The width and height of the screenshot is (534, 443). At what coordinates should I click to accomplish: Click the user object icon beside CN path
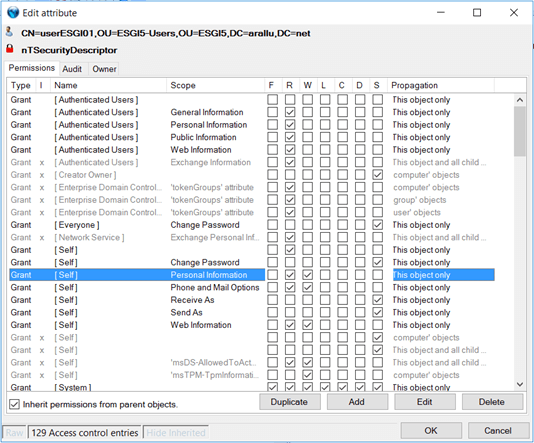[x=10, y=32]
